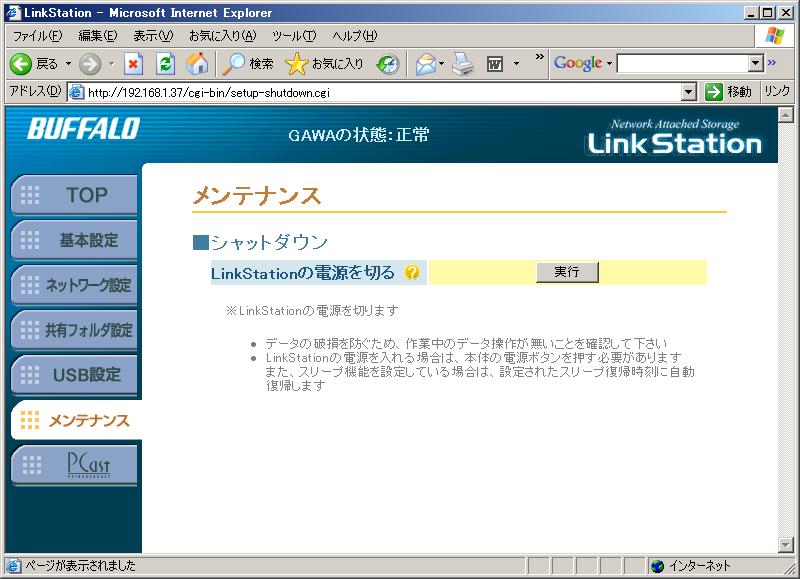Click the Mail envelope icon

pyautogui.click(x=426, y=64)
